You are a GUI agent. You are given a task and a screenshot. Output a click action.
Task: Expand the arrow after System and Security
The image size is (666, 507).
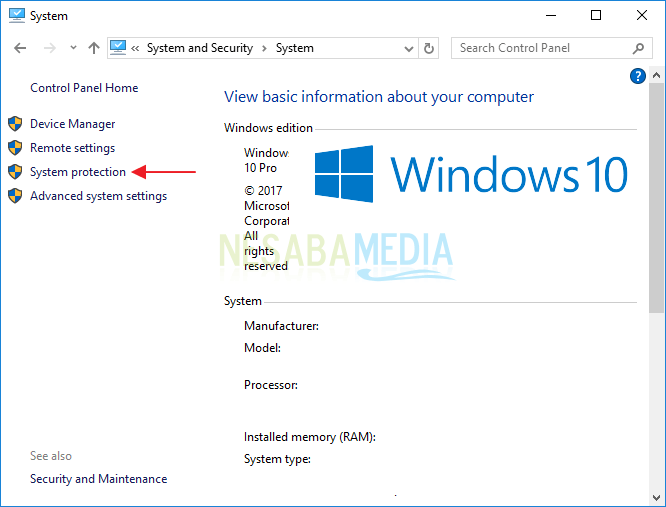[264, 48]
